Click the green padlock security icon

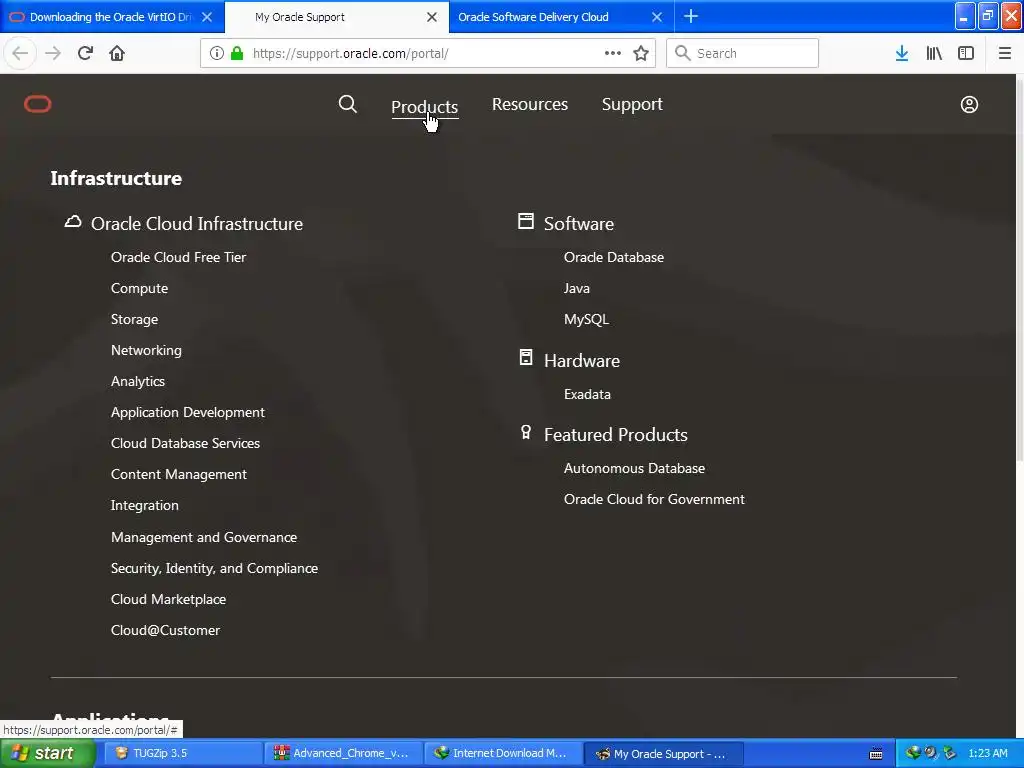pos(237,54)
